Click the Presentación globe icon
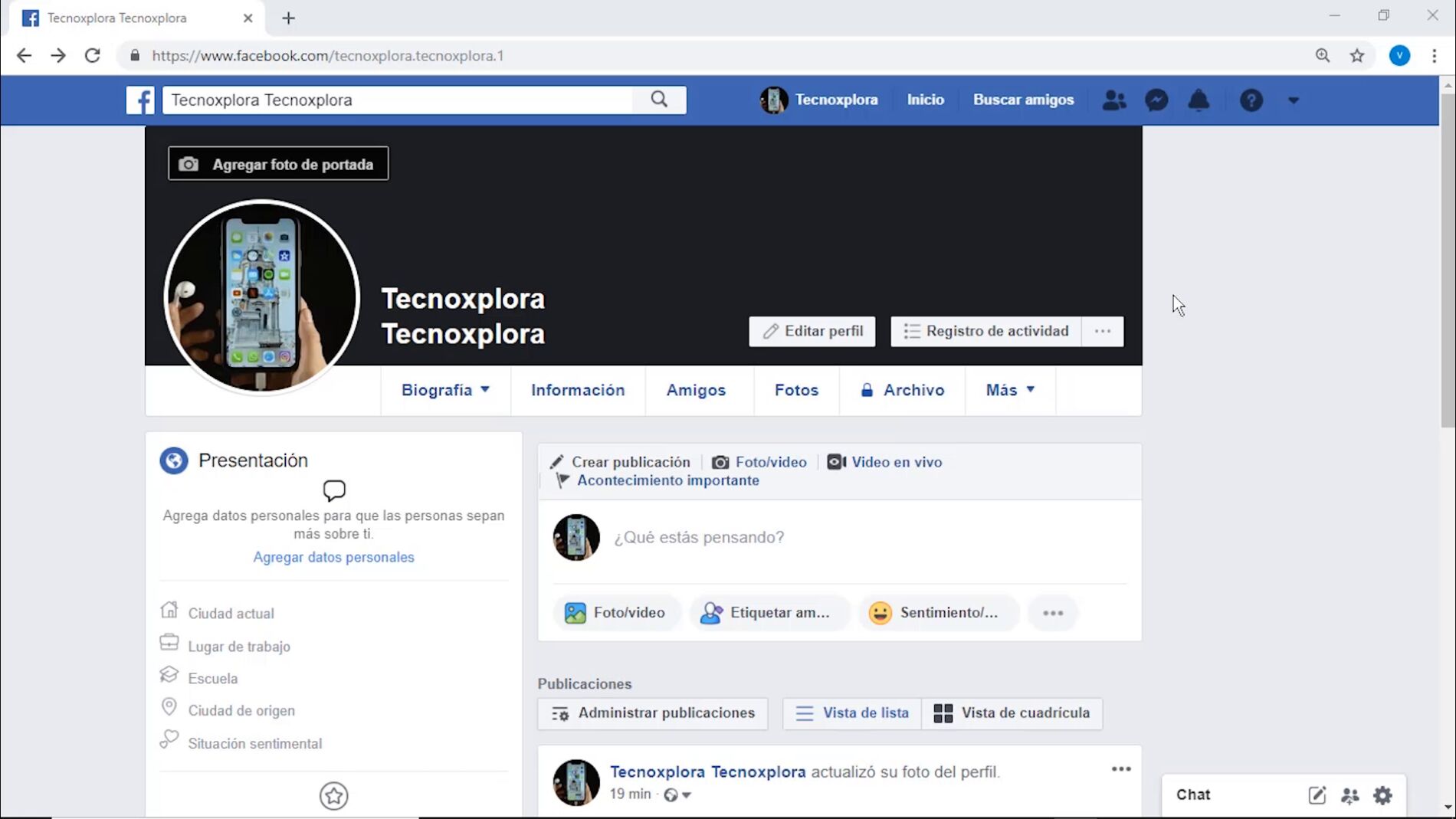1456x819 pixels. click(174, 460)
